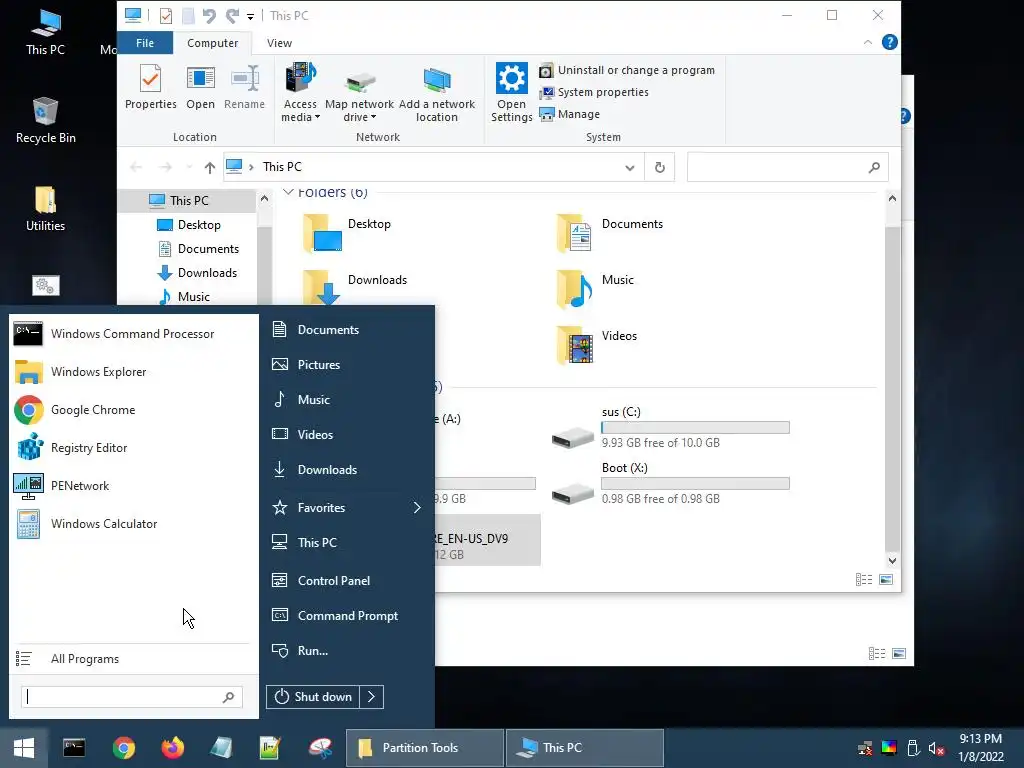Select the Music folder in content pane

pos(594,290)
